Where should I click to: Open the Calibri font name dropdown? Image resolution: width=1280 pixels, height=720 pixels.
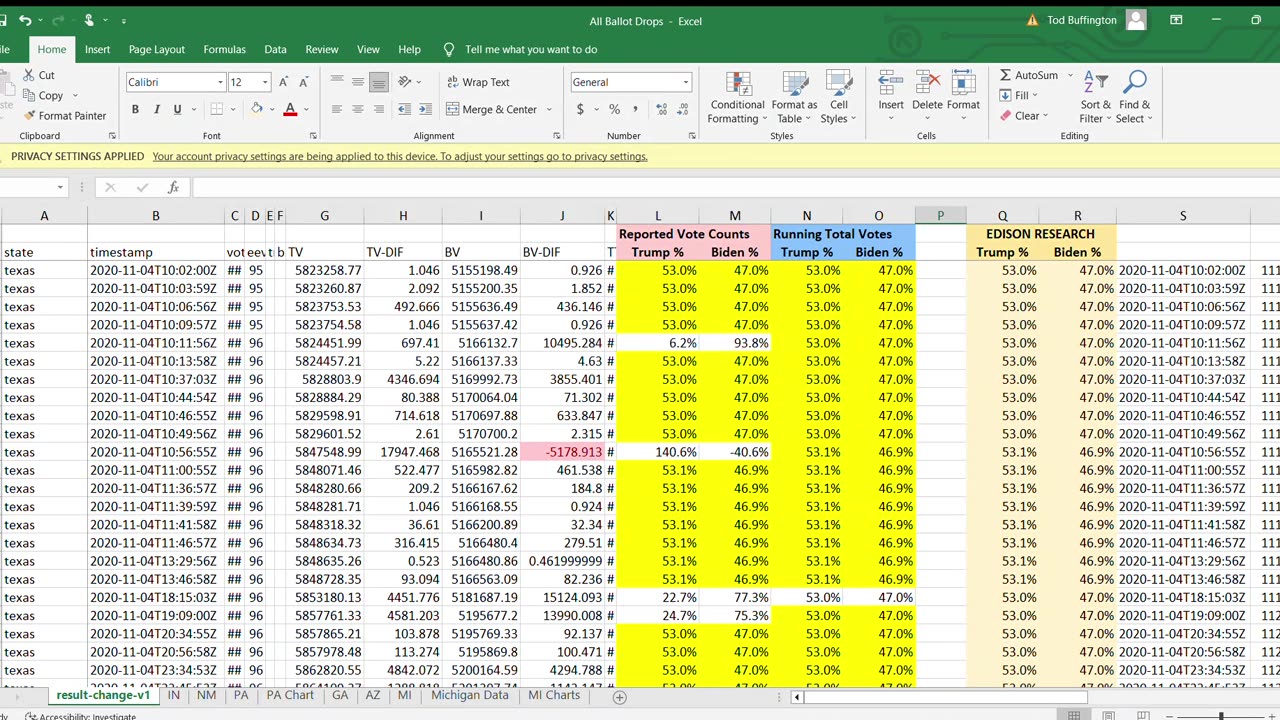pos(220,82)
